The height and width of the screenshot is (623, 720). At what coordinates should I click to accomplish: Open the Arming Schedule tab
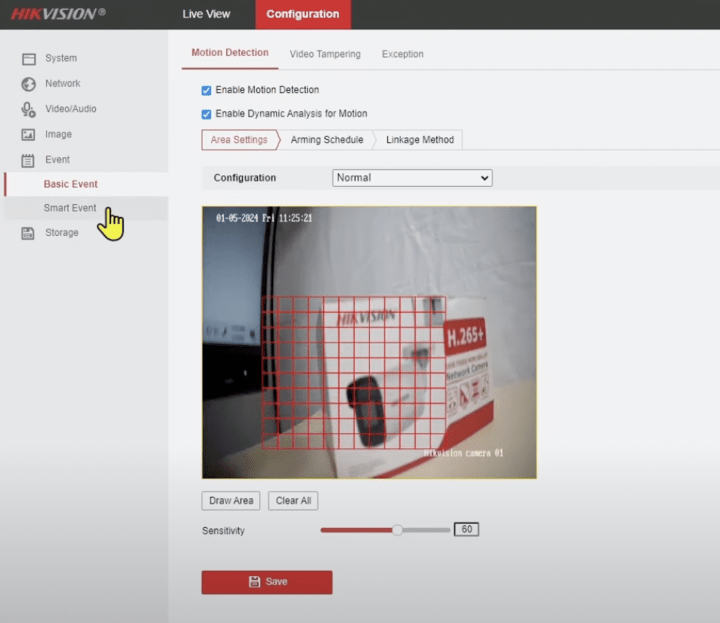click(x=327, y=140)
